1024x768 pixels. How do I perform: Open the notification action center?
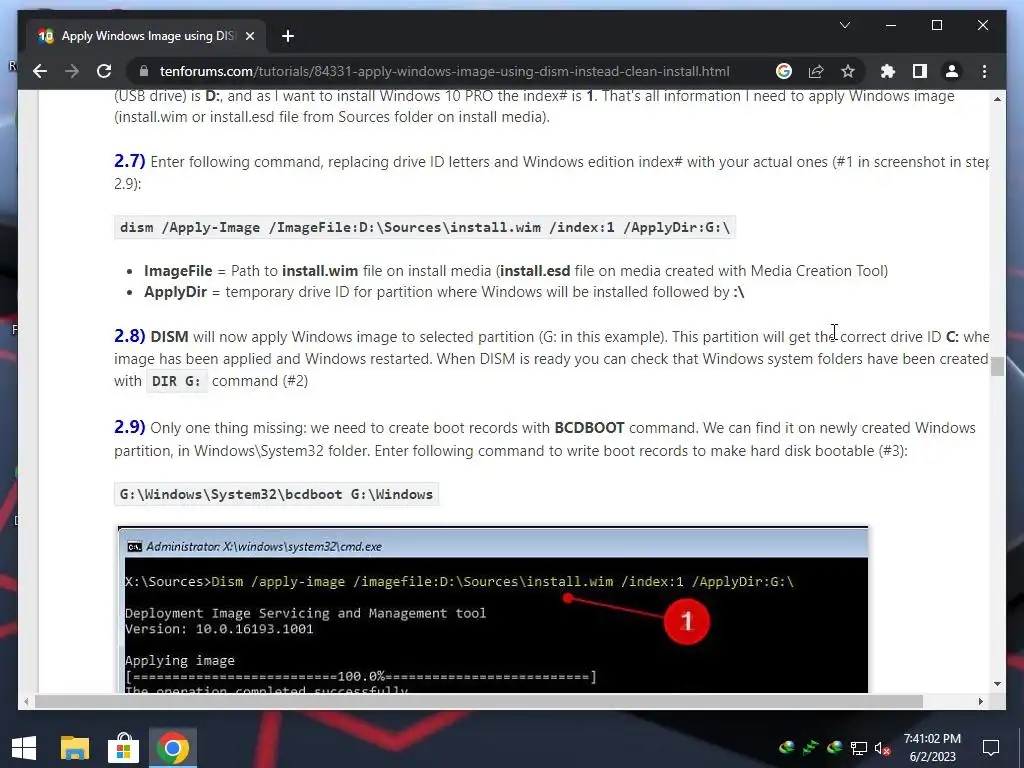point(991,748)
